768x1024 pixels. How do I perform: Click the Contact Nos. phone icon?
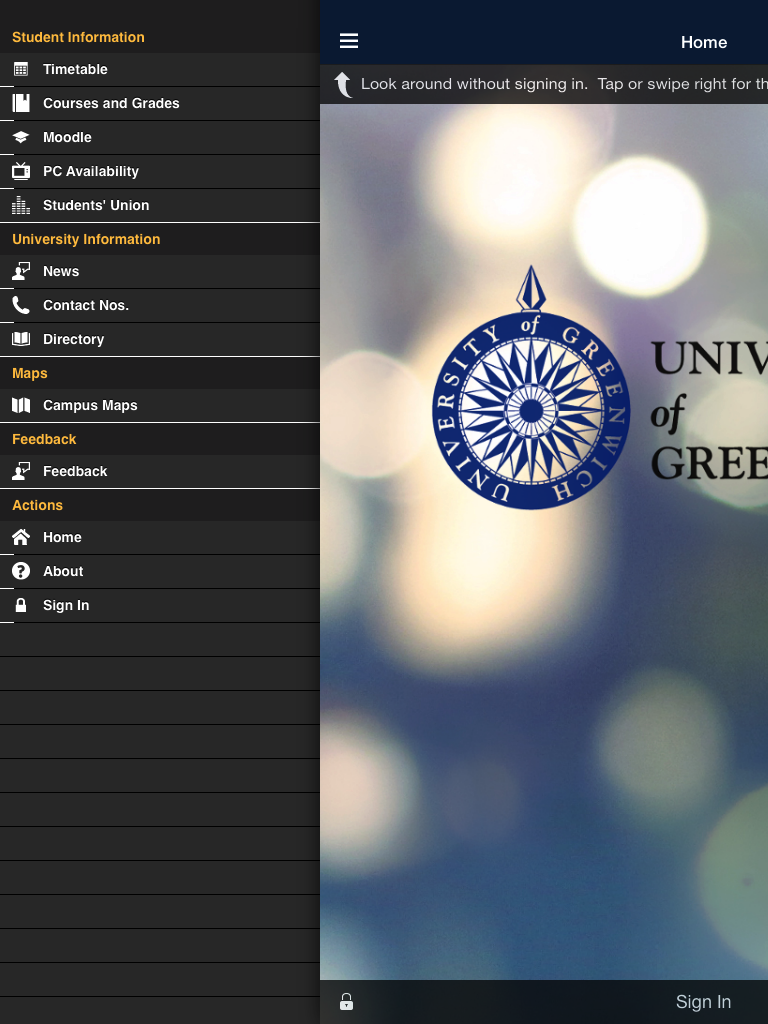coord(21,305)
